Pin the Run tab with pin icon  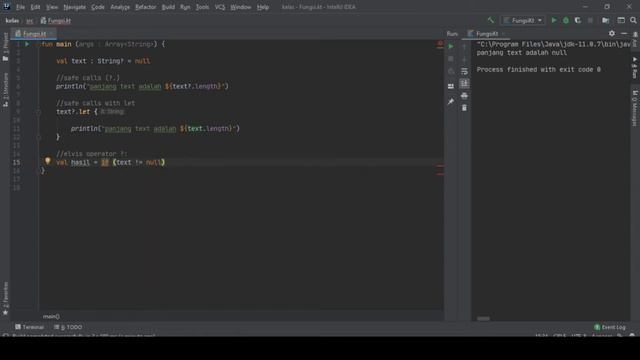pos(451,102)
